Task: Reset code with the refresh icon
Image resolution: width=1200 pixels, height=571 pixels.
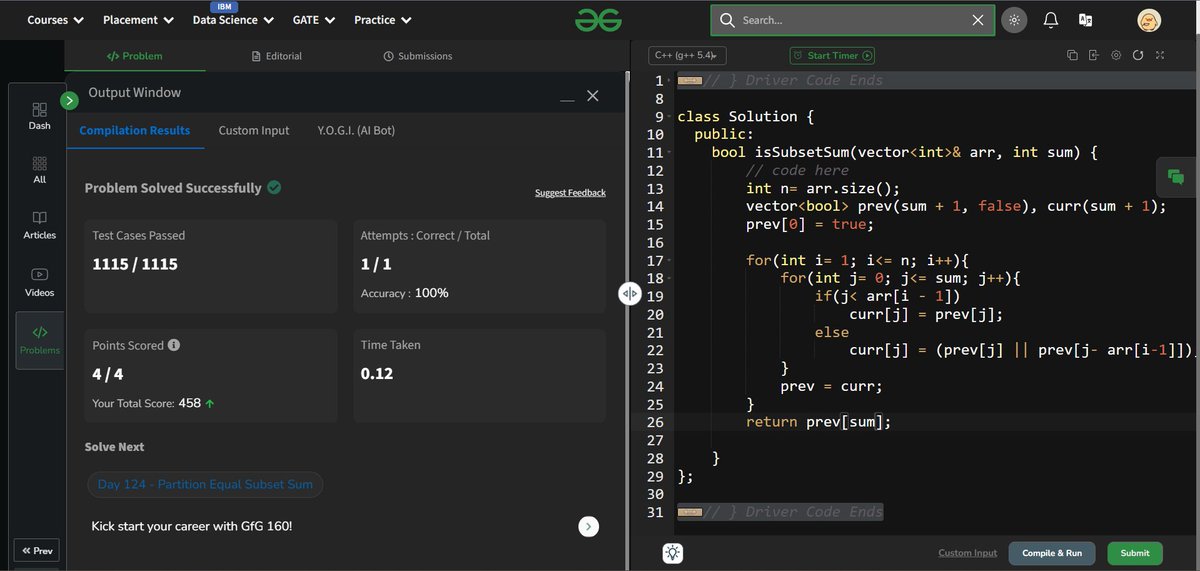Action: pyautogui.click(x=1138, y=56)
